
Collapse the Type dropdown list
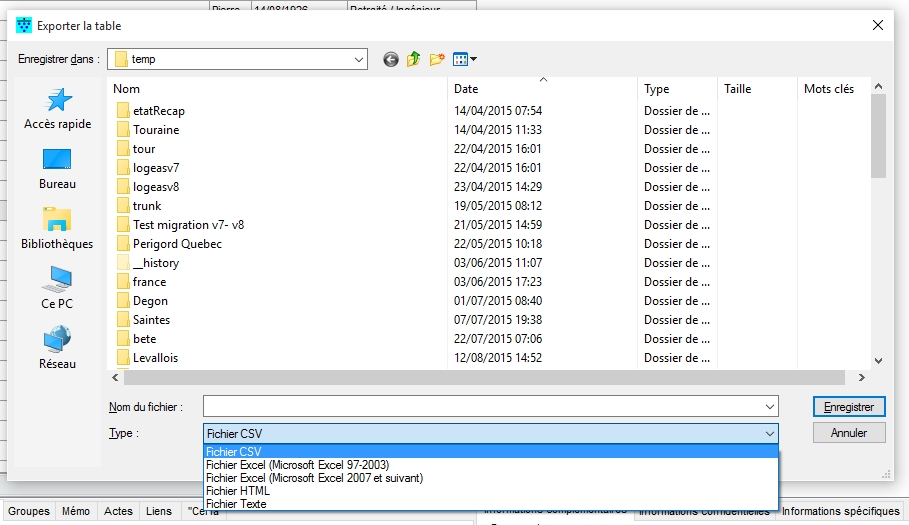(769, 433)
